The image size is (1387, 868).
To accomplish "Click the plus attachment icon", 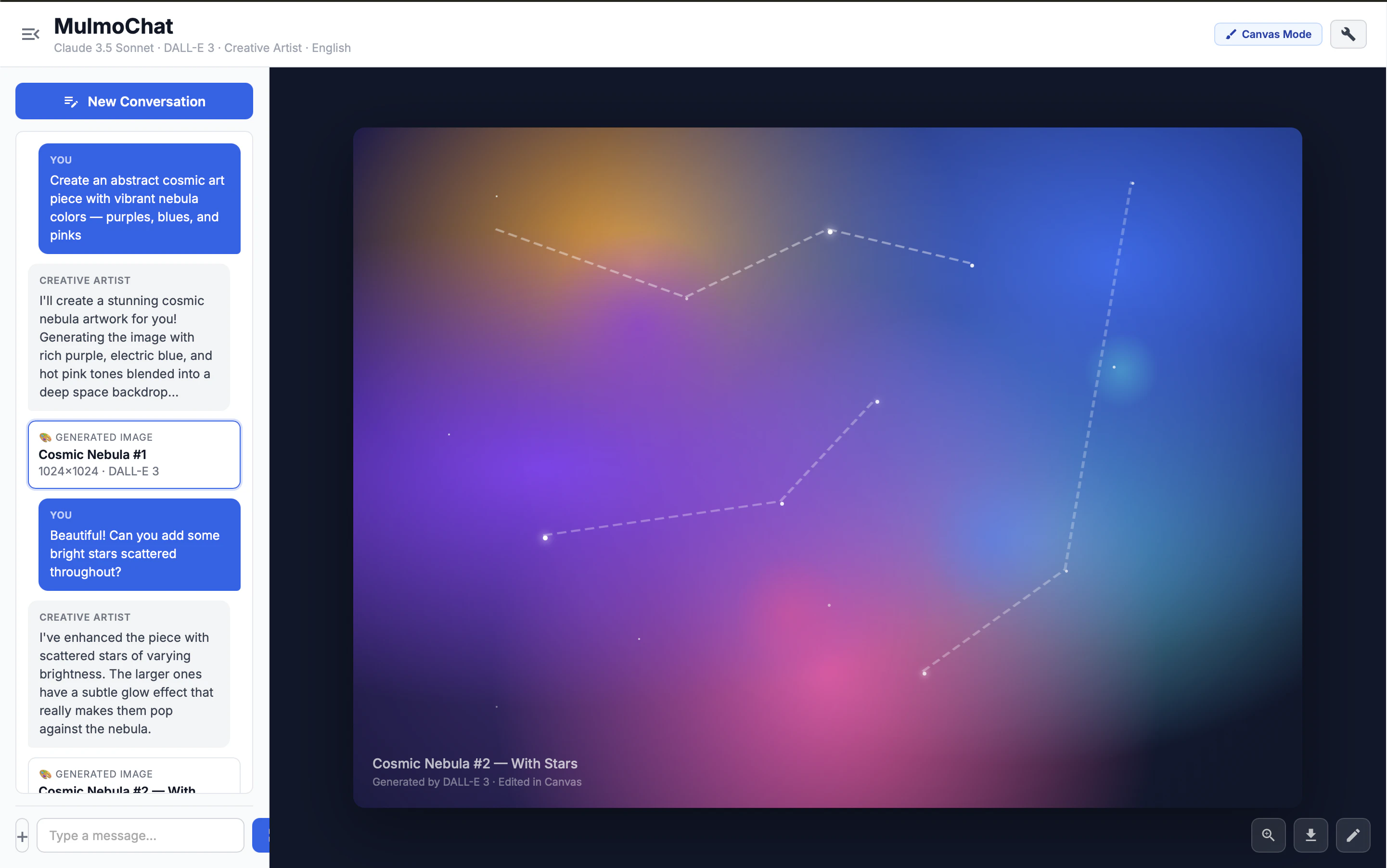I will (x=23, y=836).
